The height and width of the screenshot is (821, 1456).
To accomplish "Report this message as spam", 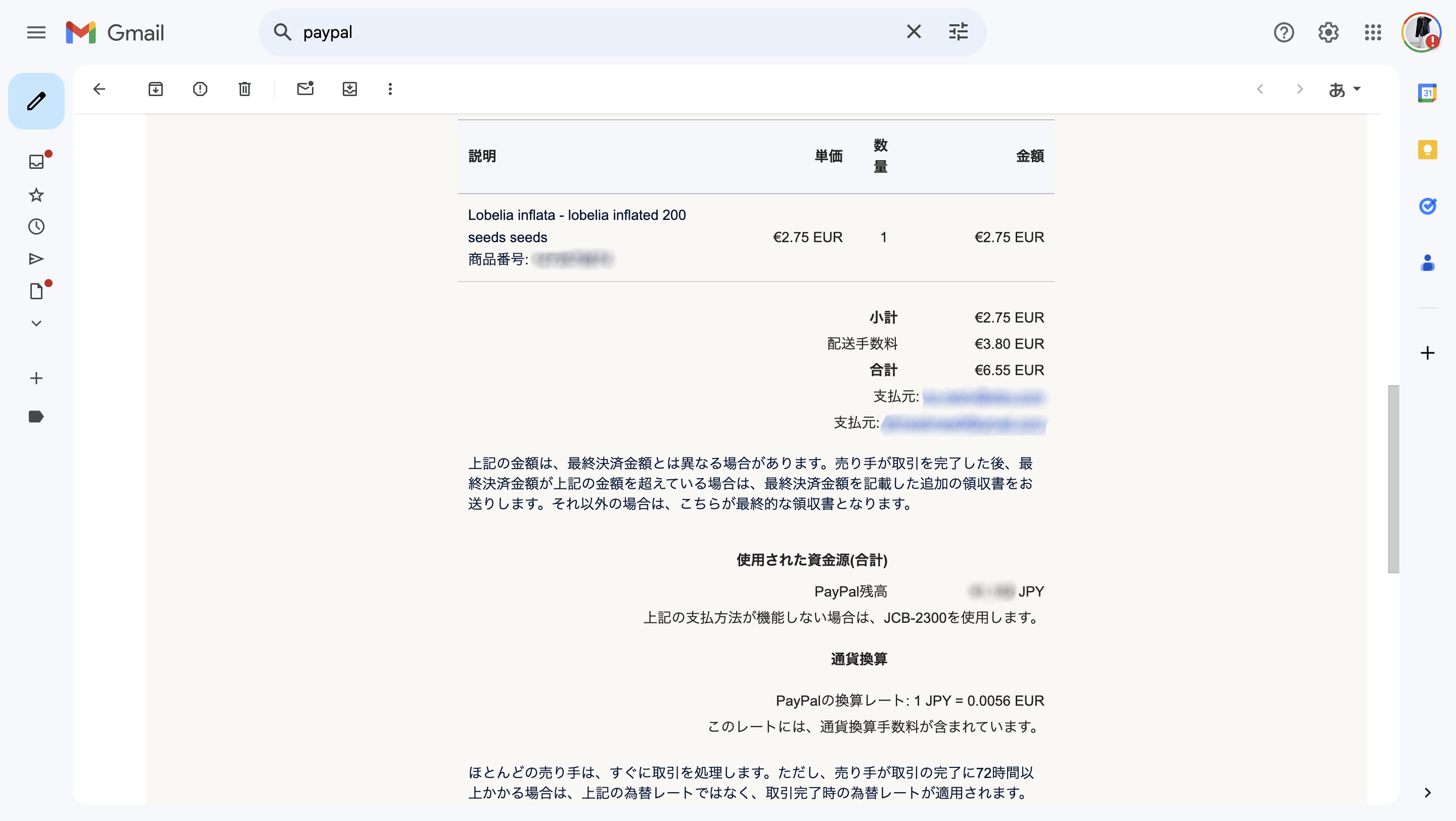I will [x=200, y=88].
